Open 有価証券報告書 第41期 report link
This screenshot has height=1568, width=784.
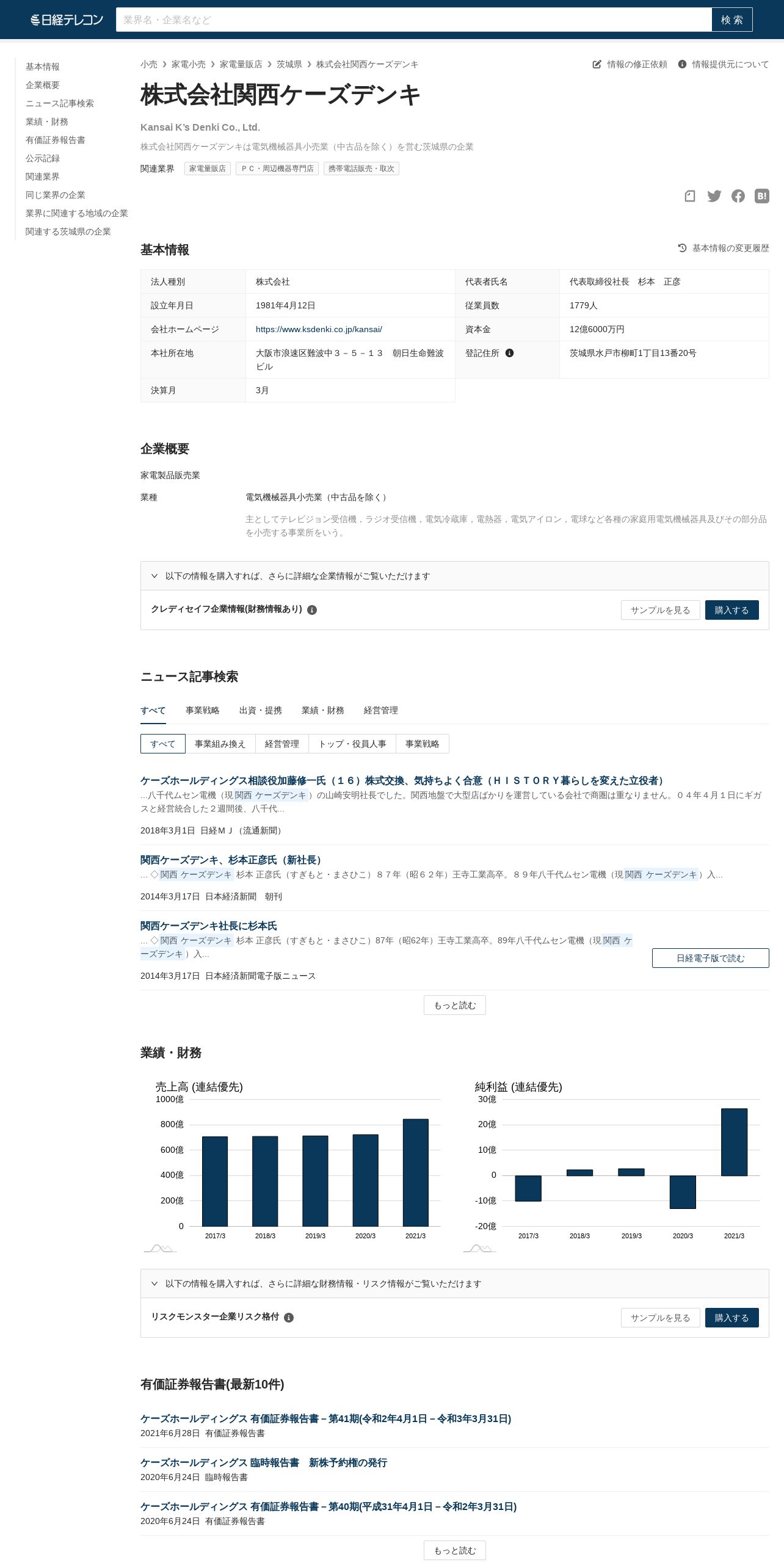[x=326, y=1418]
